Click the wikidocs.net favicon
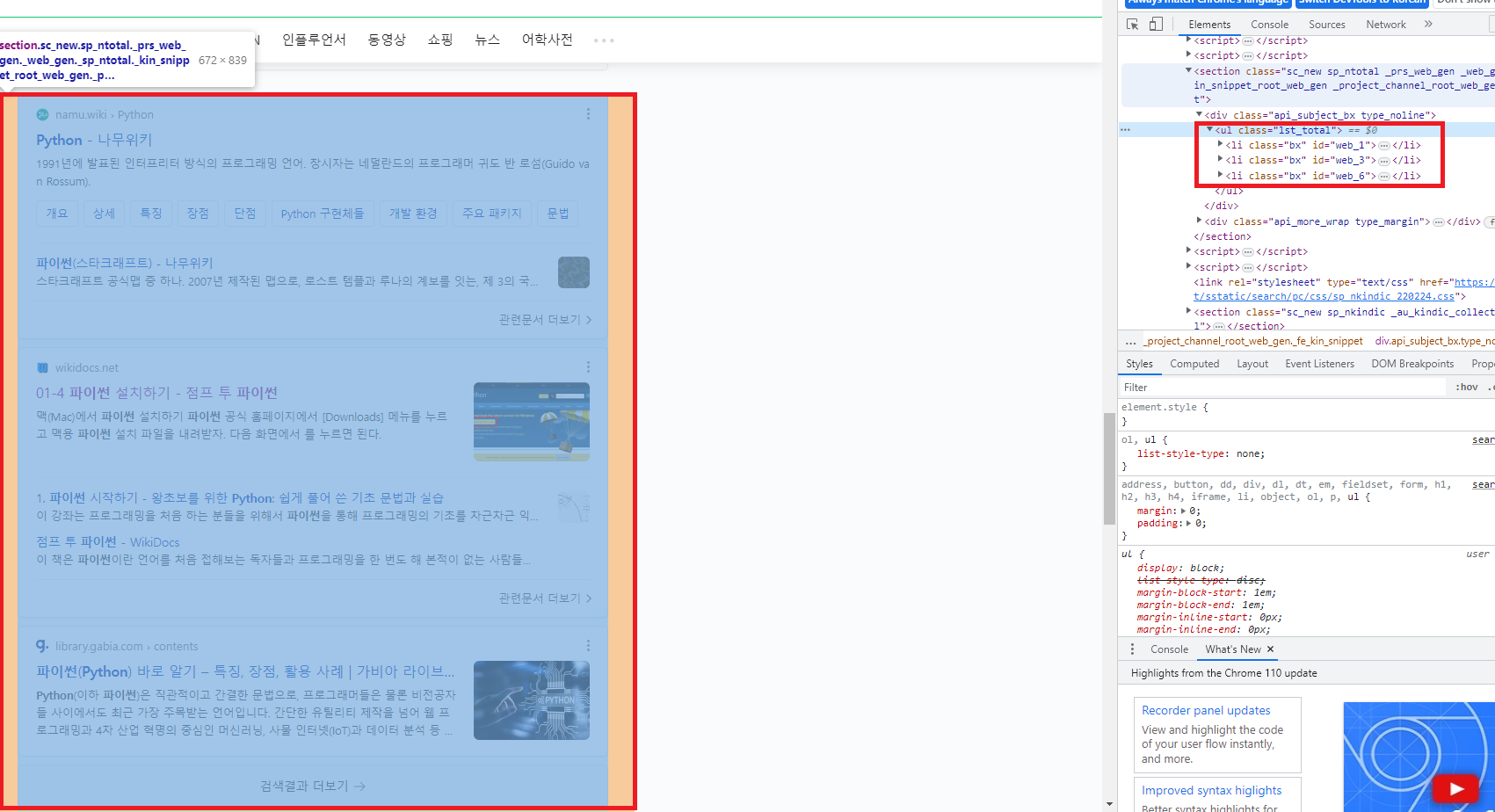 pos(42,367)
